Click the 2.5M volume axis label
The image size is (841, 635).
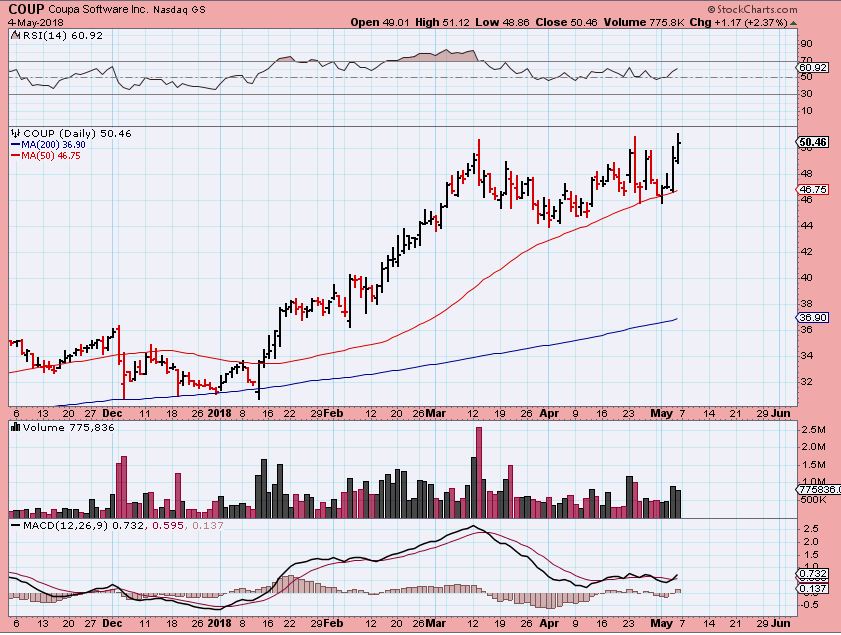[x=814, y=430]
